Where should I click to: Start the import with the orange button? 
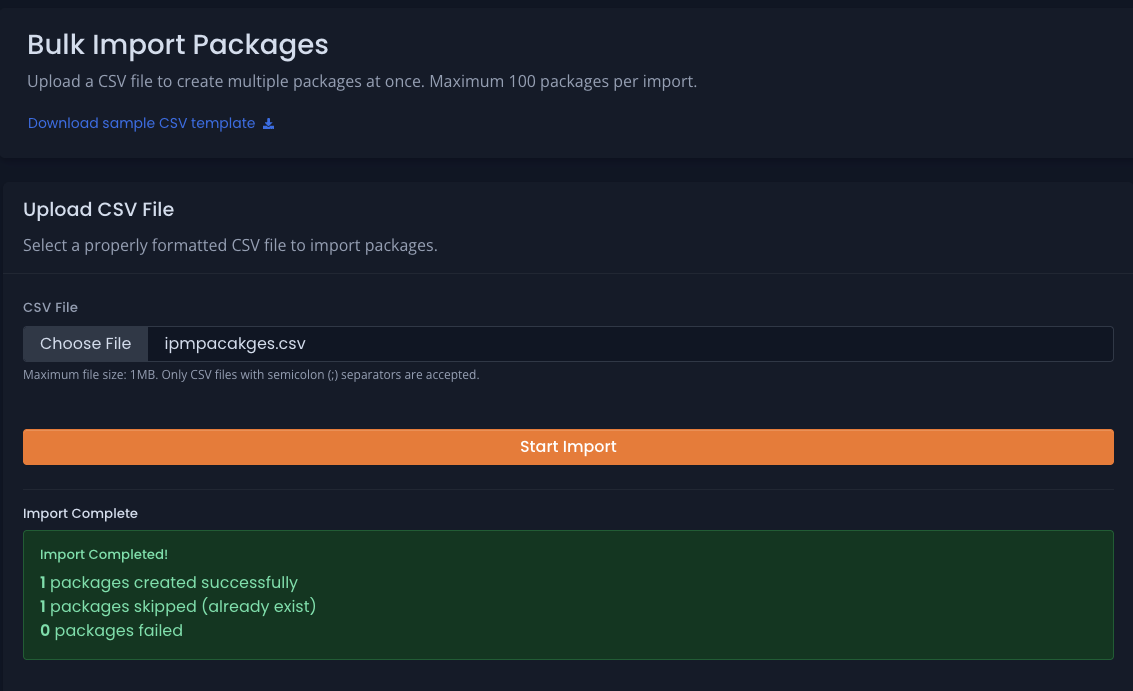568,447
